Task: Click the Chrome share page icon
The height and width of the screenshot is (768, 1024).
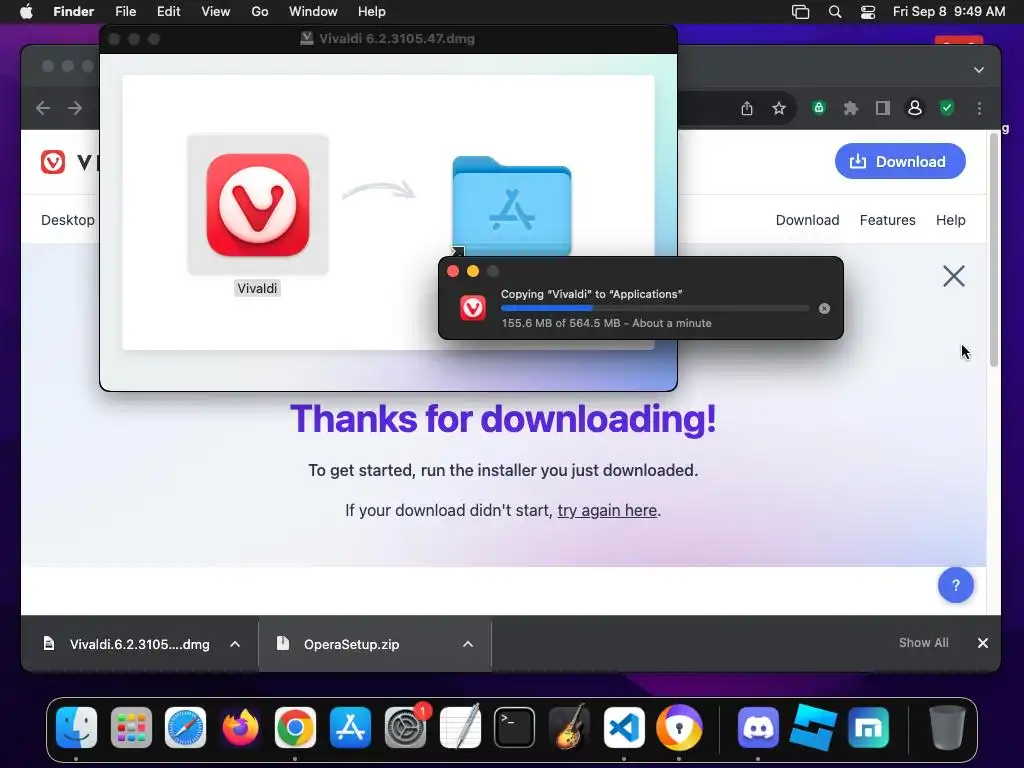Action: [x=747, y=108]
